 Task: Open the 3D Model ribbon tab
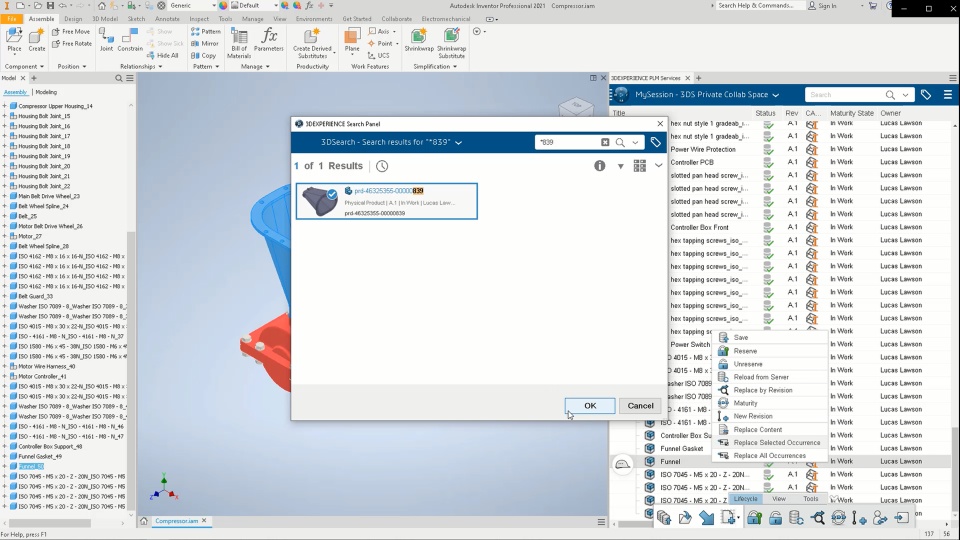coord(105,19)
